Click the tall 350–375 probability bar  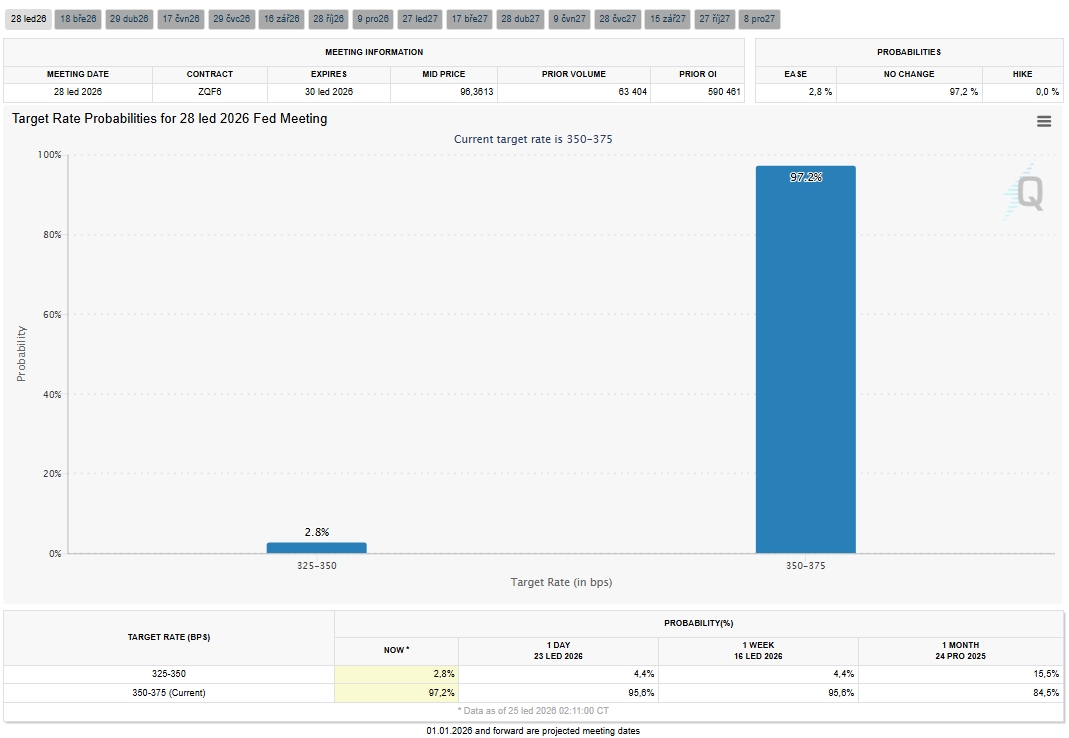[805, 359]
